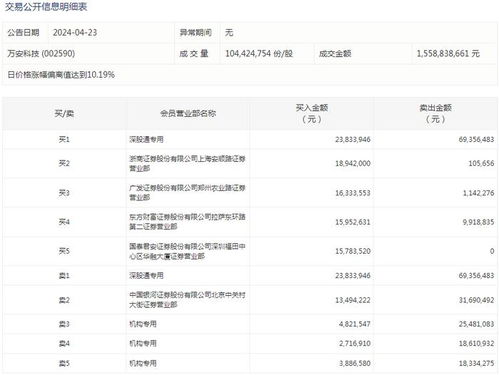Viewport: 499px width, 375px height.
Task: Click buy amount 23,833,946 in 买1 row
Action: click(353, 139)
